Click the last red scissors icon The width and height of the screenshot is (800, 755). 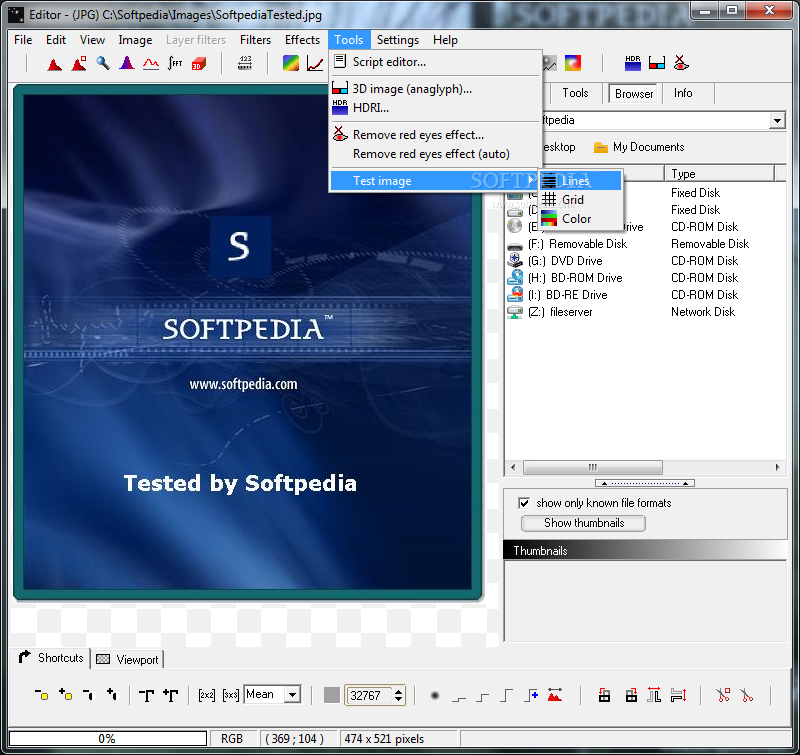(x=747, y=695)
